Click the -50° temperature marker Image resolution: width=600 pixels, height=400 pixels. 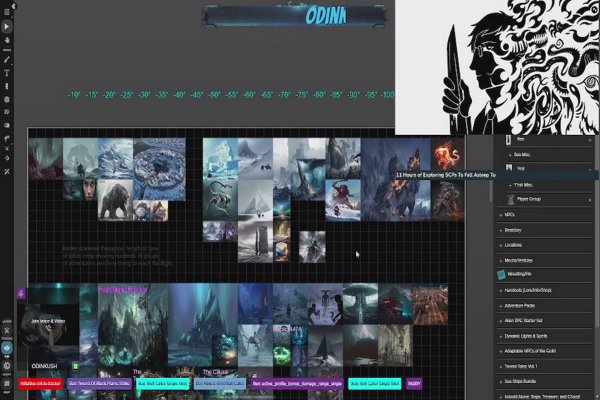point(214,95)
